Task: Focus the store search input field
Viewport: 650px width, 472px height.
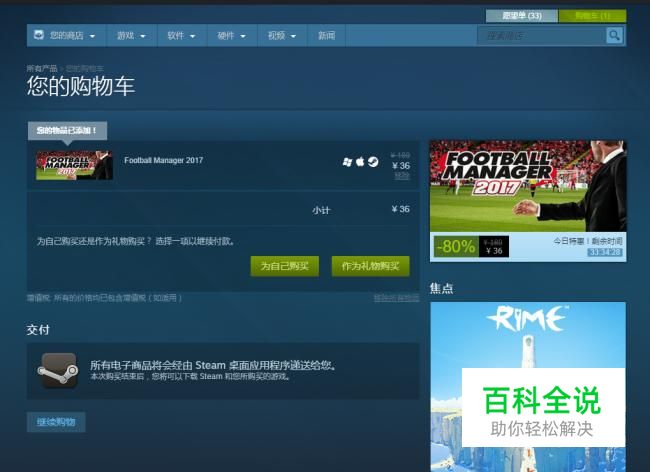Action: [541, 36]
